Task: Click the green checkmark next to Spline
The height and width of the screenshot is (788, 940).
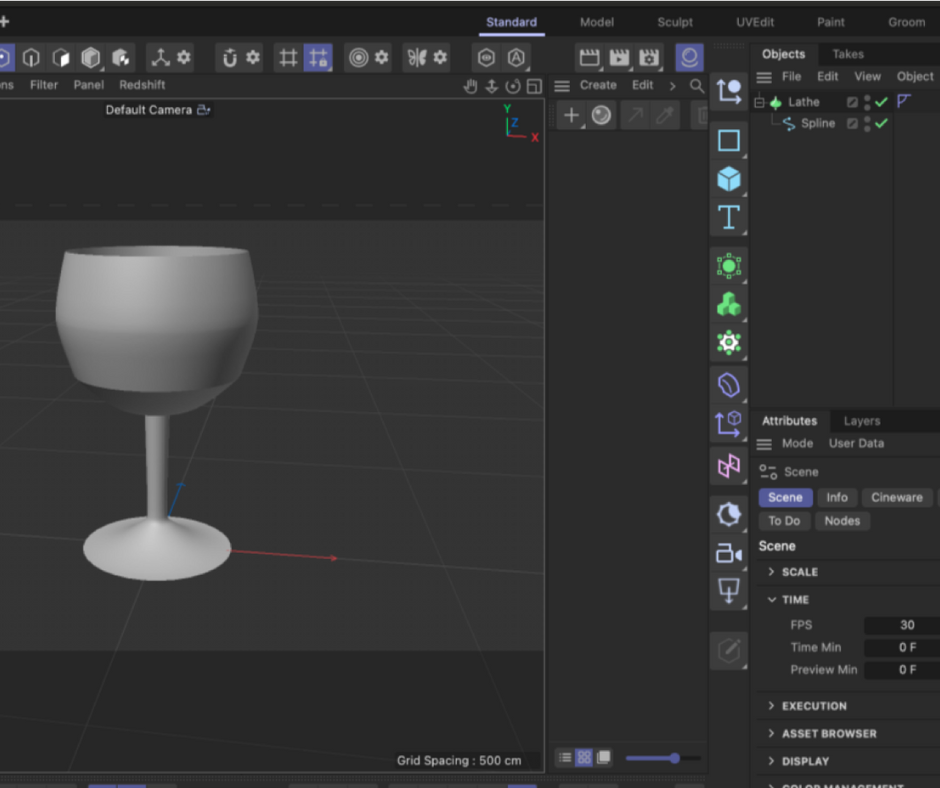Action: tap(881, 123)
